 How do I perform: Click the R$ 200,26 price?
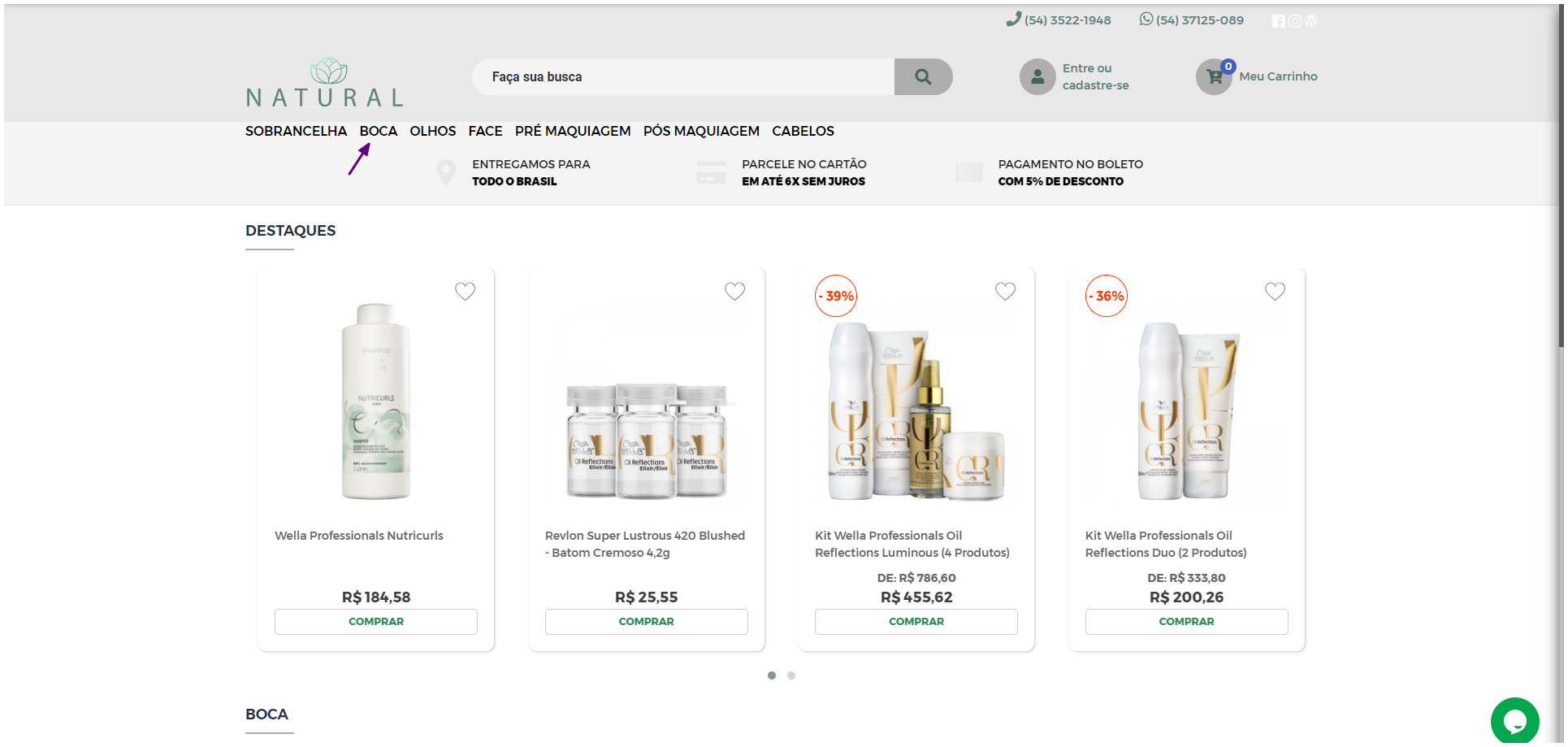click(1186, 597)
